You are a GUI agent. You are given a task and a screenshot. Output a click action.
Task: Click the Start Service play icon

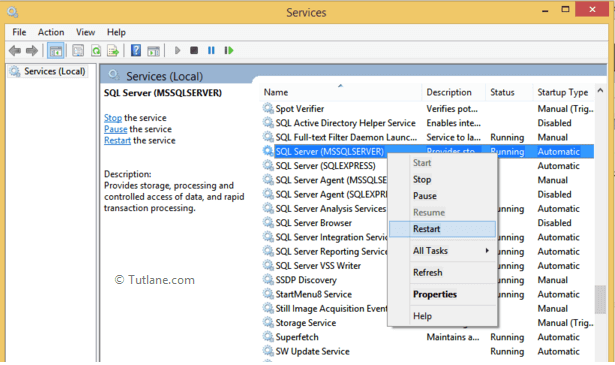point(177,51)
